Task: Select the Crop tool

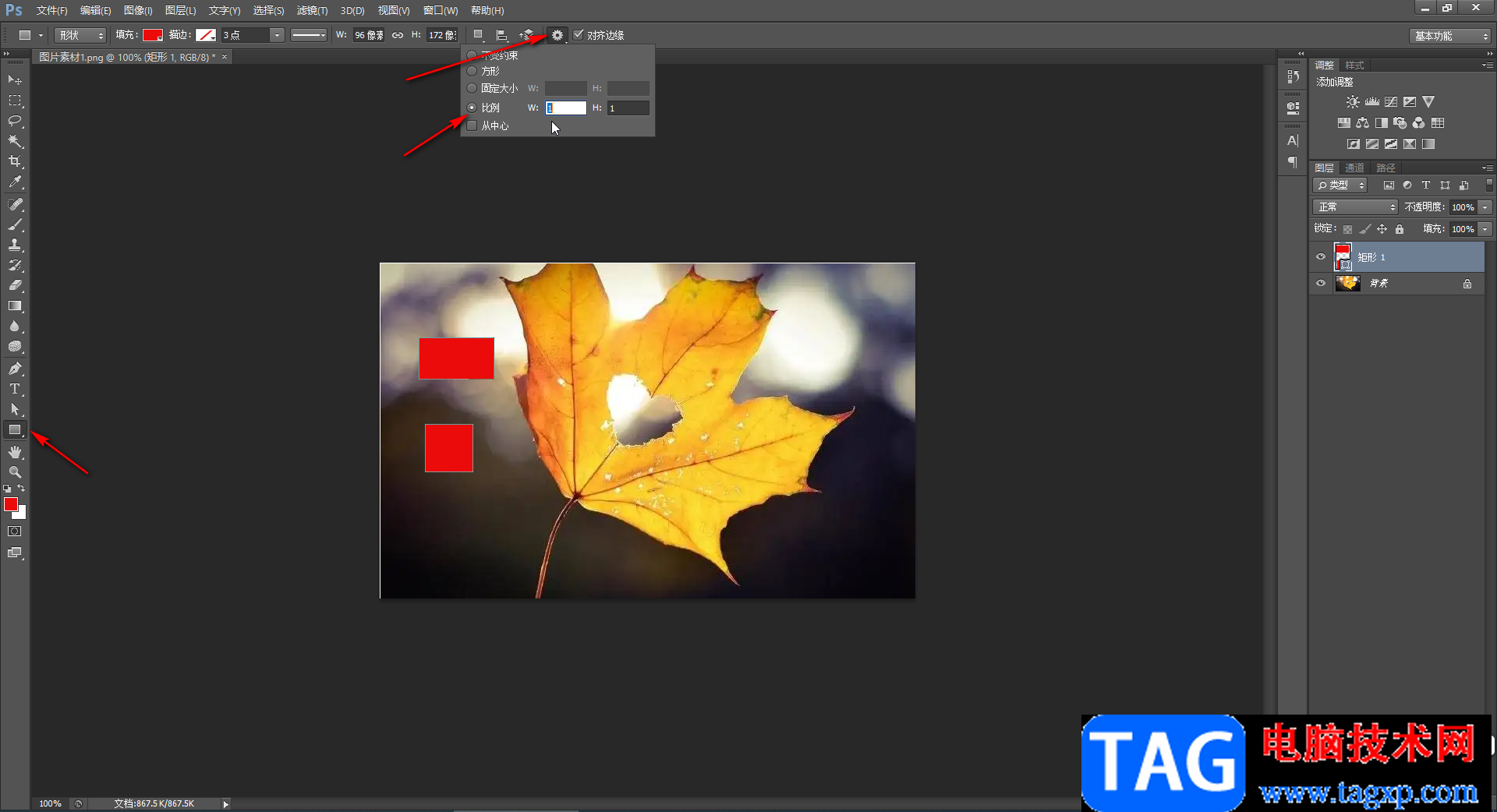Action: click(x=15, y=161)
